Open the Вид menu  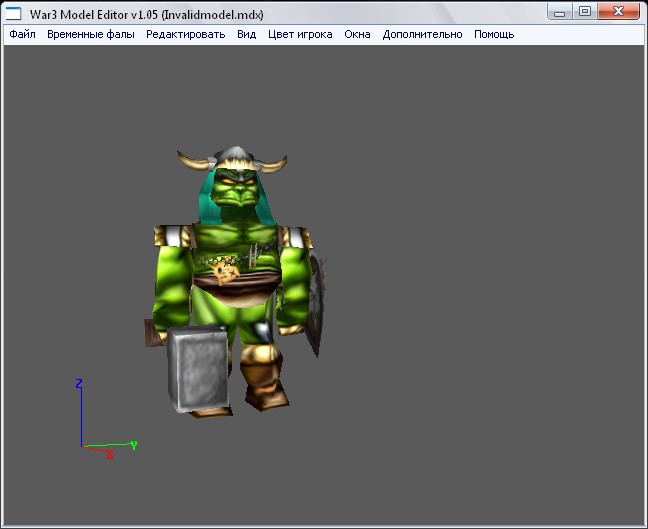[247, 34]
